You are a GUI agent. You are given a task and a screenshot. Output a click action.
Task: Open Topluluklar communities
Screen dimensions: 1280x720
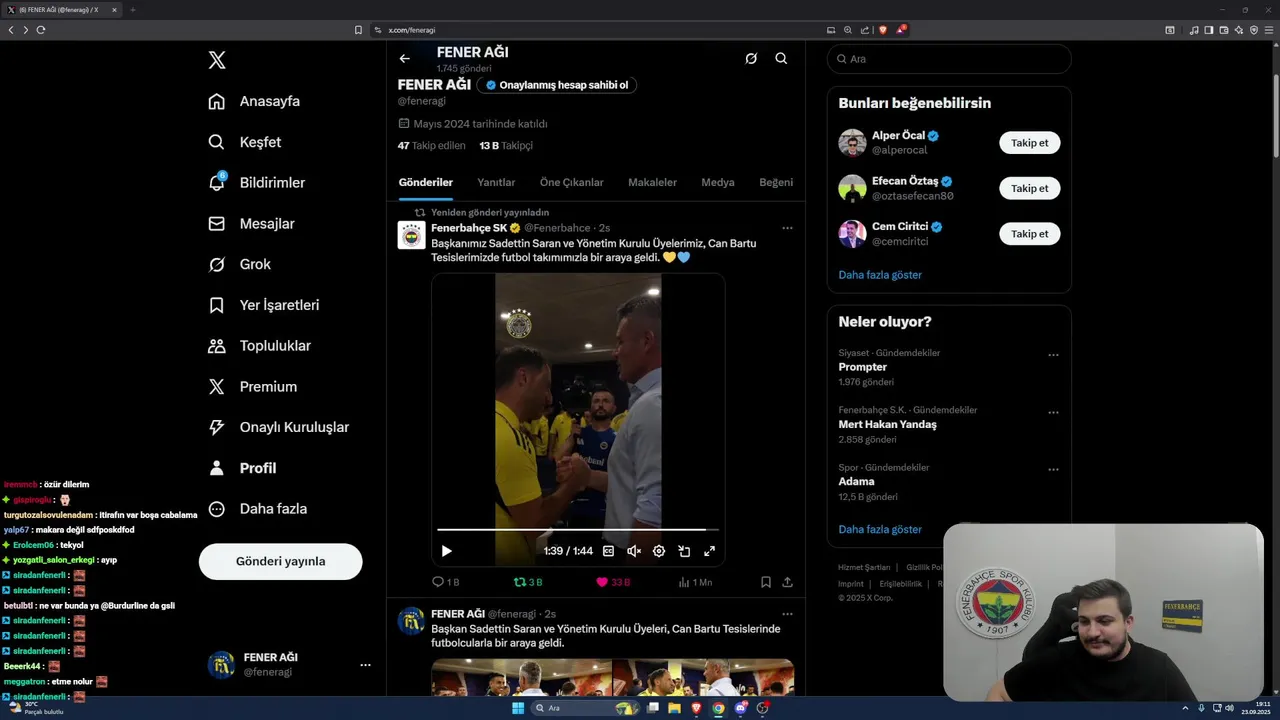(259, 346)
